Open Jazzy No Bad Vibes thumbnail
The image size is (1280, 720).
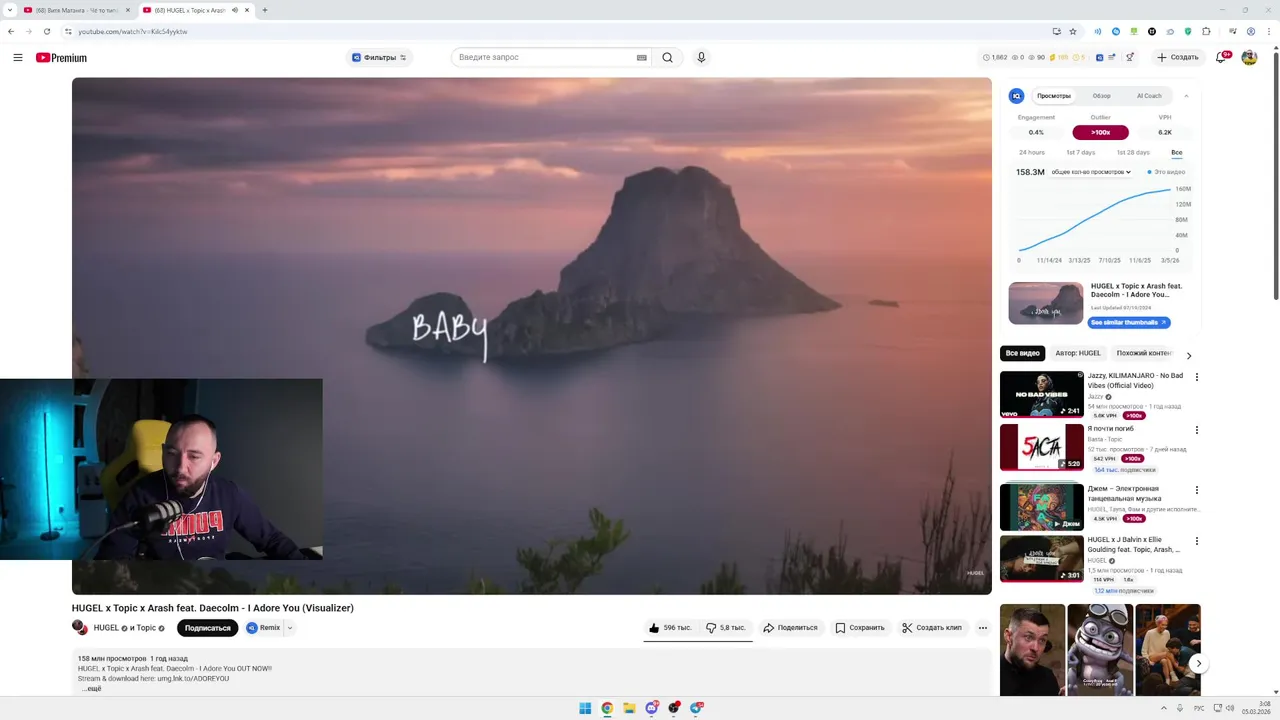[x=1042, y=395]
